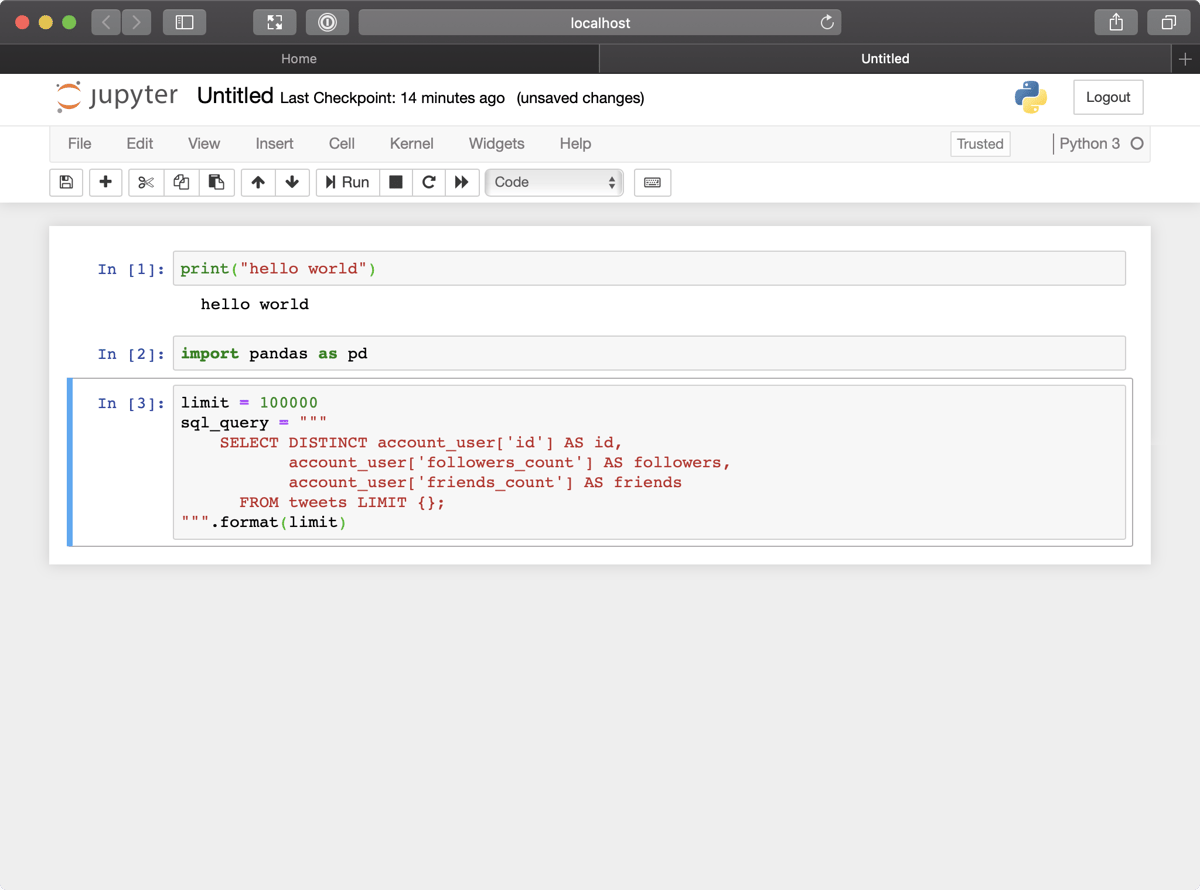The height and width of the screenshot is (890, 1200).
Task: Move the selected cell up
Action: tap(257, 182)
